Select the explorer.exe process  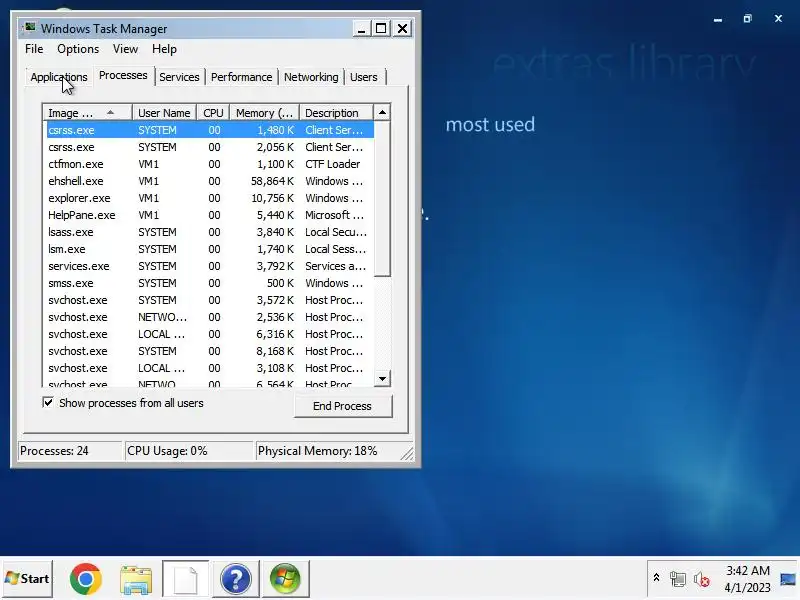tap(210, 198)
